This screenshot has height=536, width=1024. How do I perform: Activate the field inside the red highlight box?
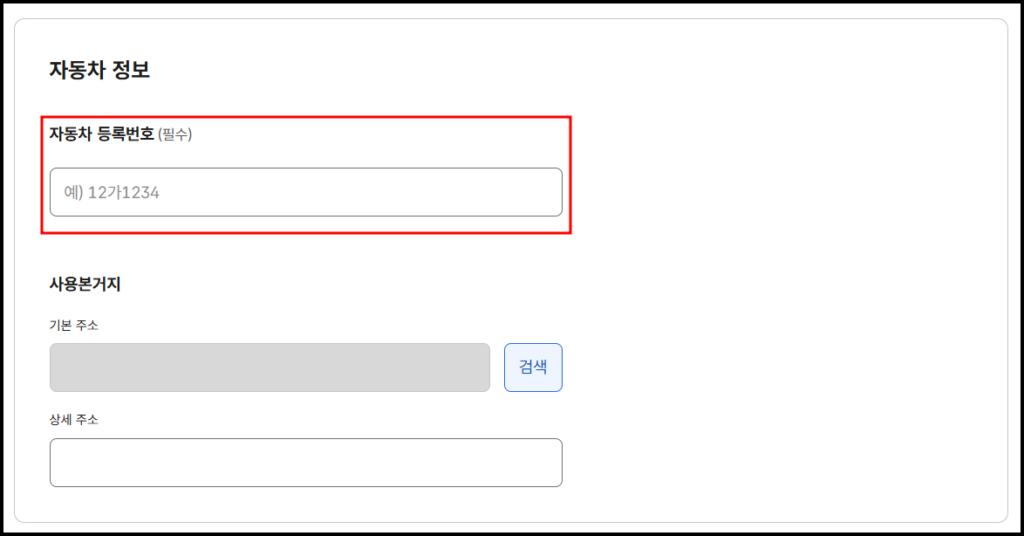(x=305, y=192)
